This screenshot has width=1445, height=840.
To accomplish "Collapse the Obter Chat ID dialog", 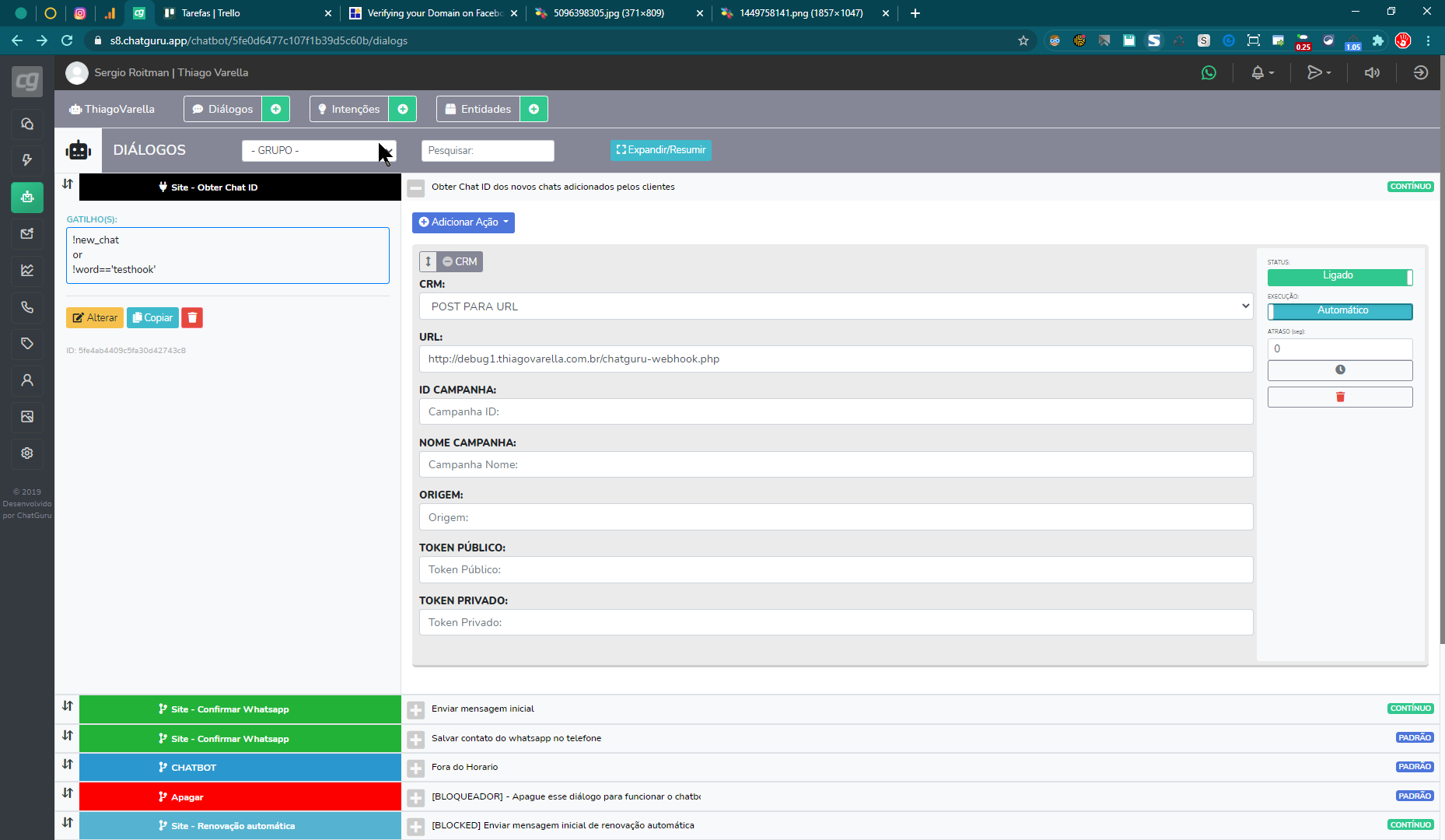I will (416, 187).
